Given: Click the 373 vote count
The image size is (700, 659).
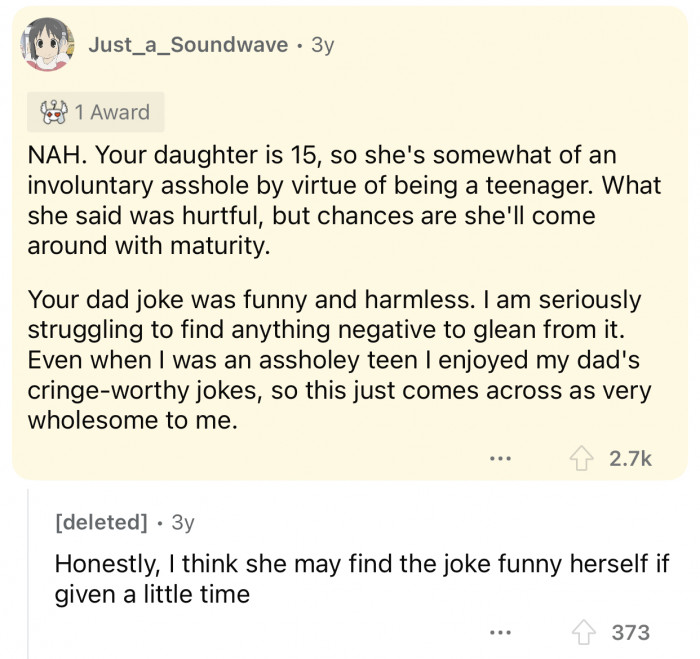Looking at the screenshot, I should (x=630, y=632).
